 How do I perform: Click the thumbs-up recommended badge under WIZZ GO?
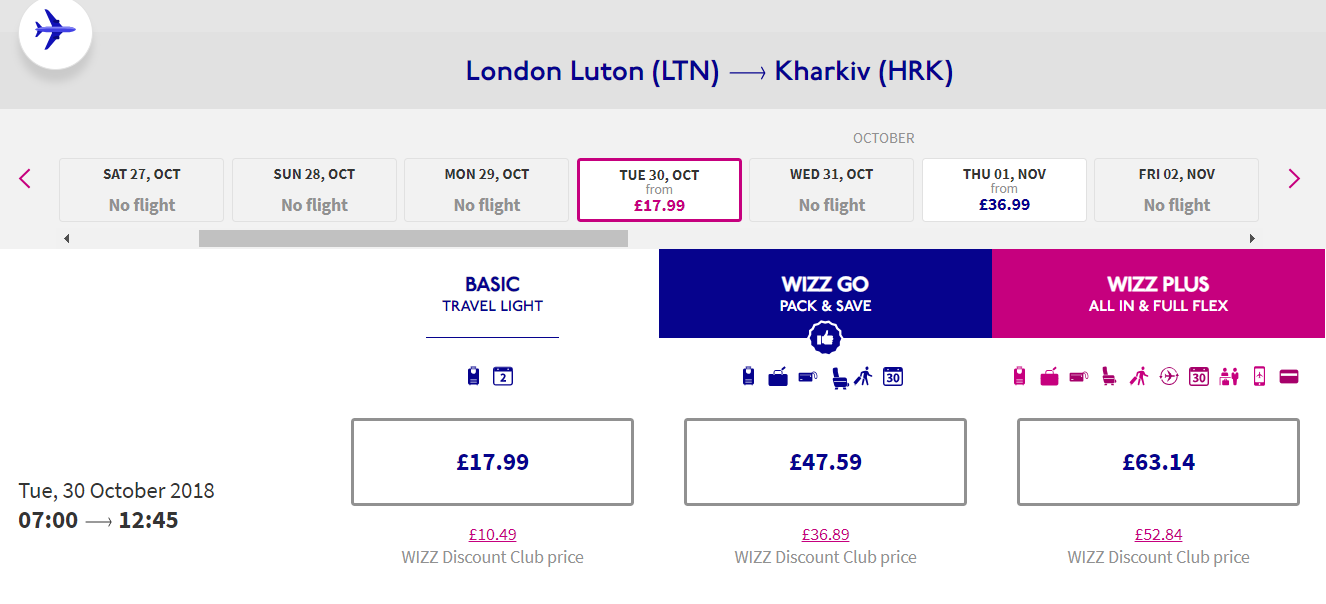coord(825,338)
